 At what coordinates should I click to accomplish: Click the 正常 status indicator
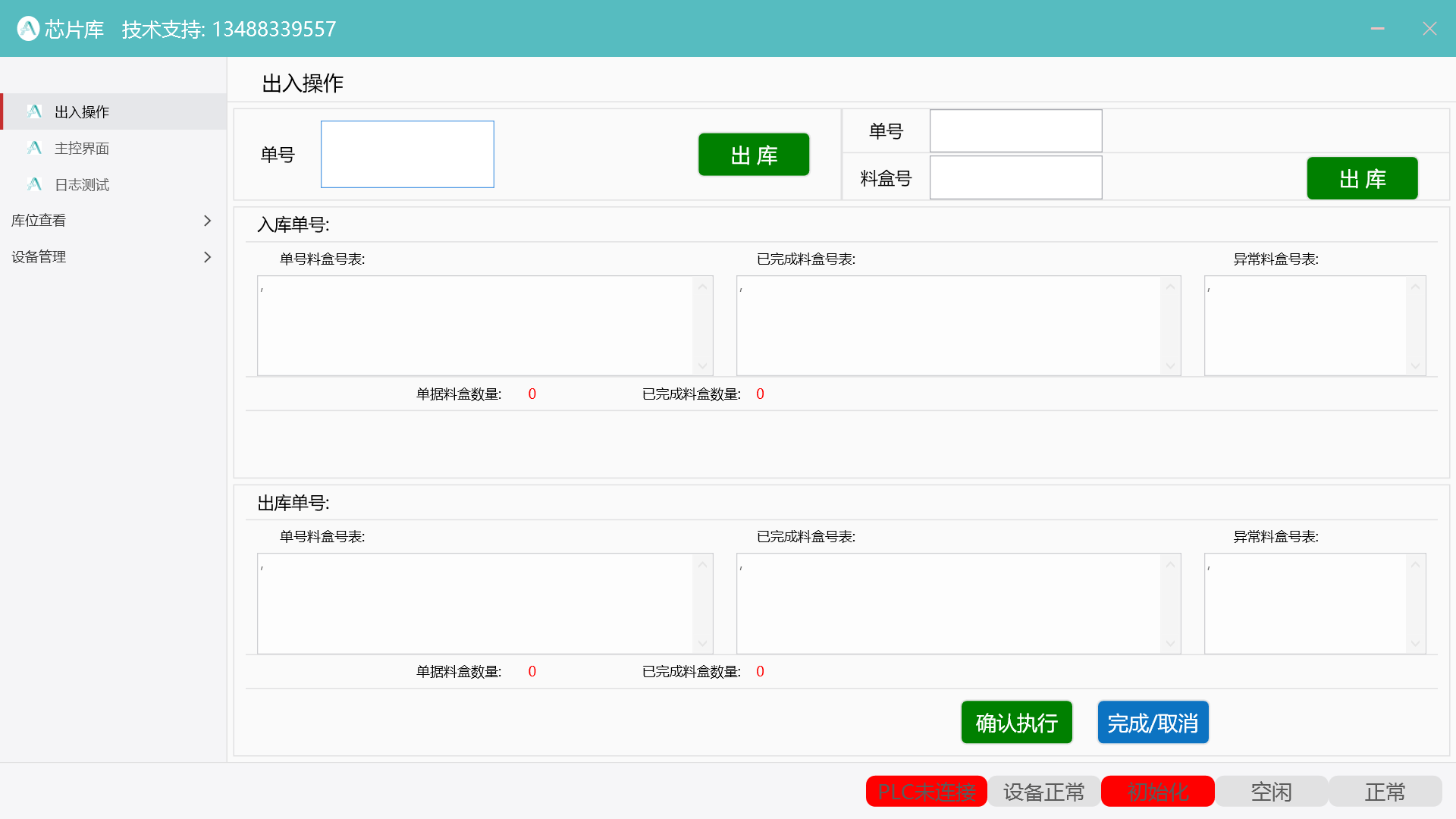(x=1385, y=791)
